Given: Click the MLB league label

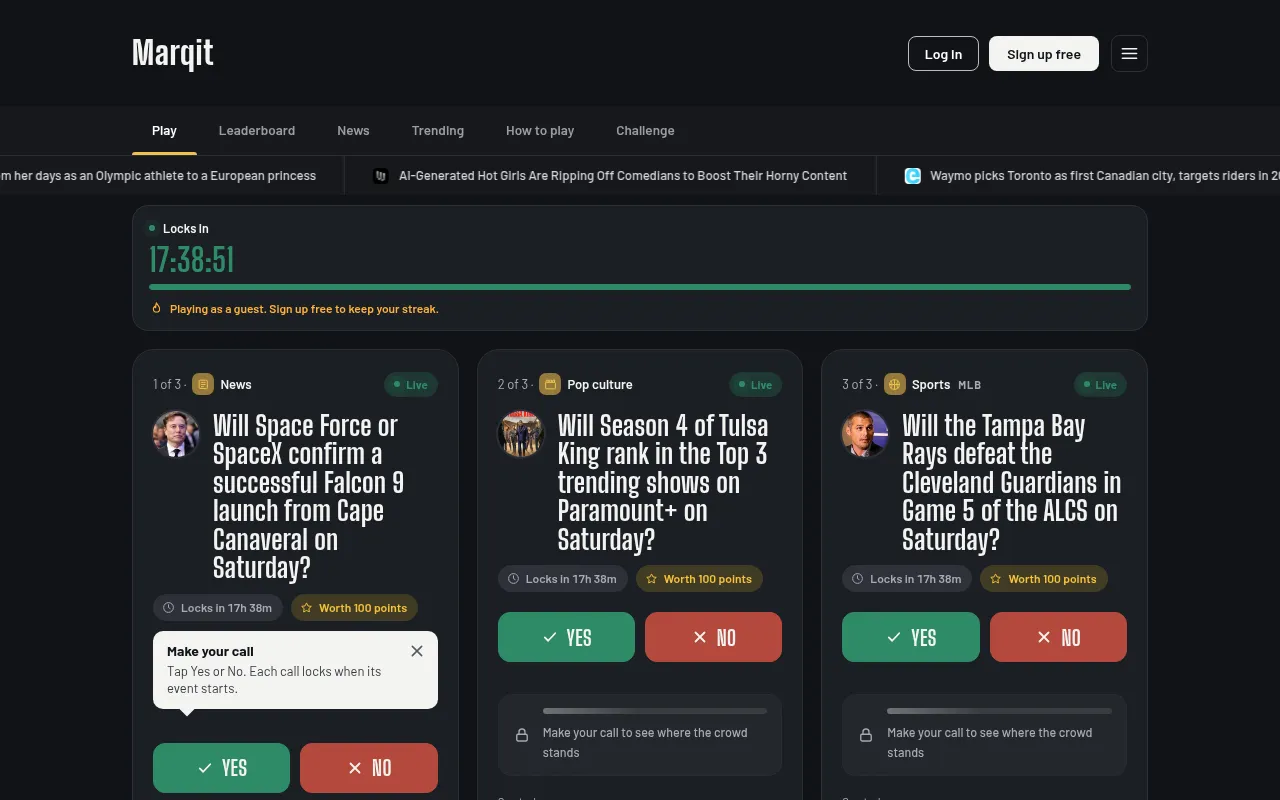Looking at the screenshot, I should click(969, 385).
